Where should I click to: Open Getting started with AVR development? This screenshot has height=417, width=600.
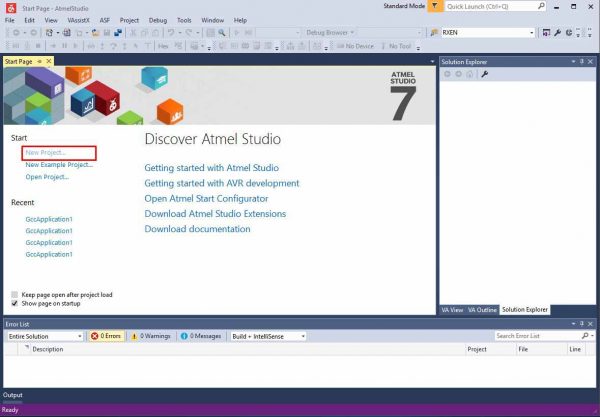coord(222,183)
